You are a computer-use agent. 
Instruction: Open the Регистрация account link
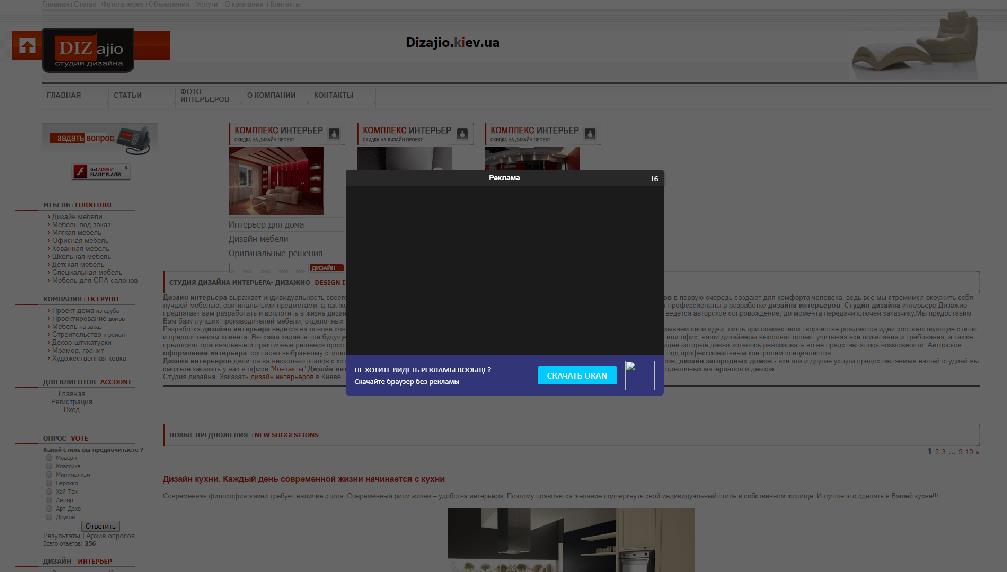71,402
